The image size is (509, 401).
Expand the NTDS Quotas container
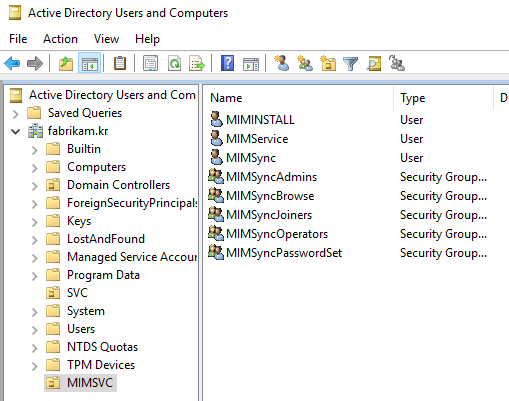pos(34,348)
